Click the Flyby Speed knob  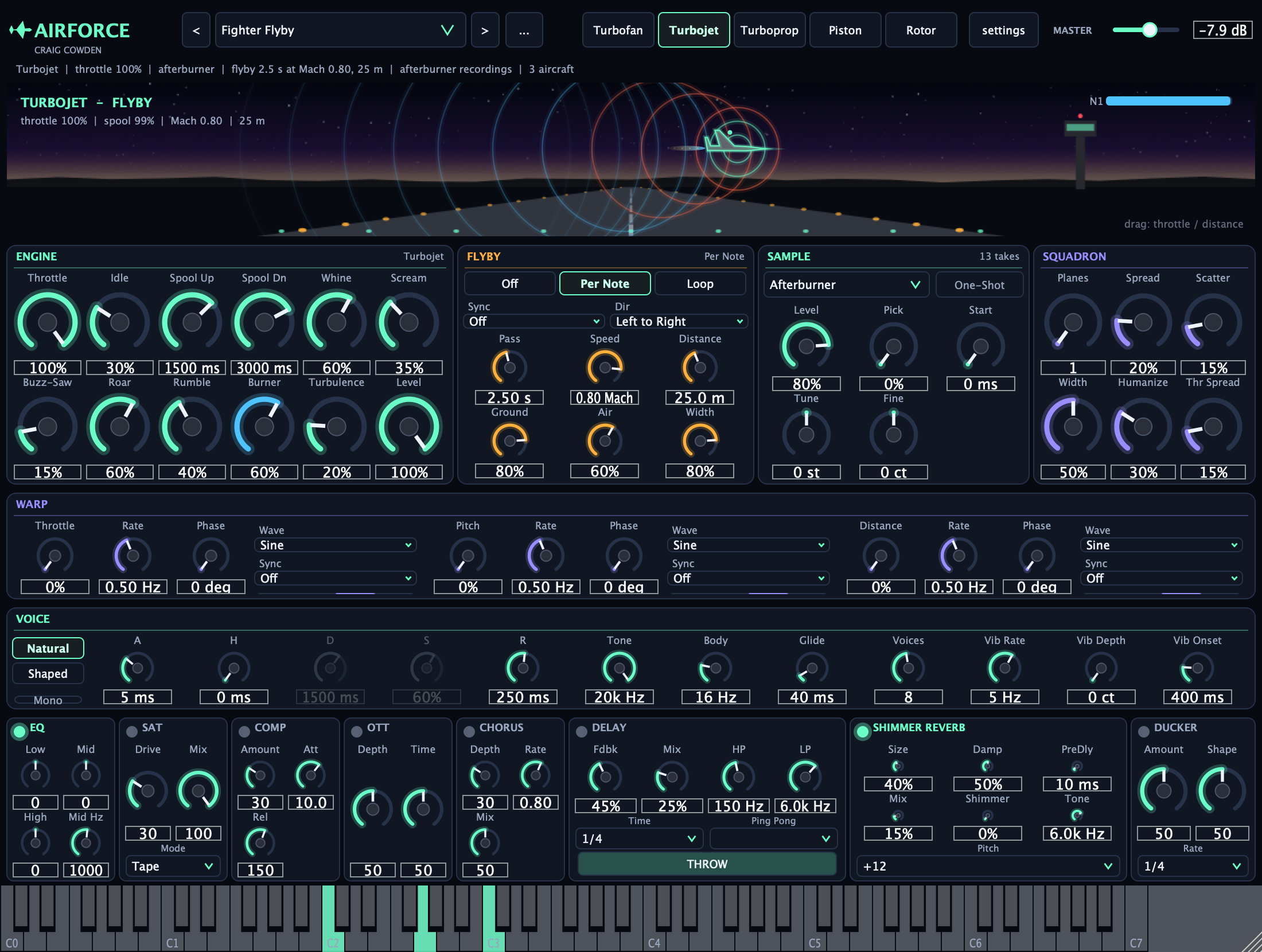coord(605,367)
